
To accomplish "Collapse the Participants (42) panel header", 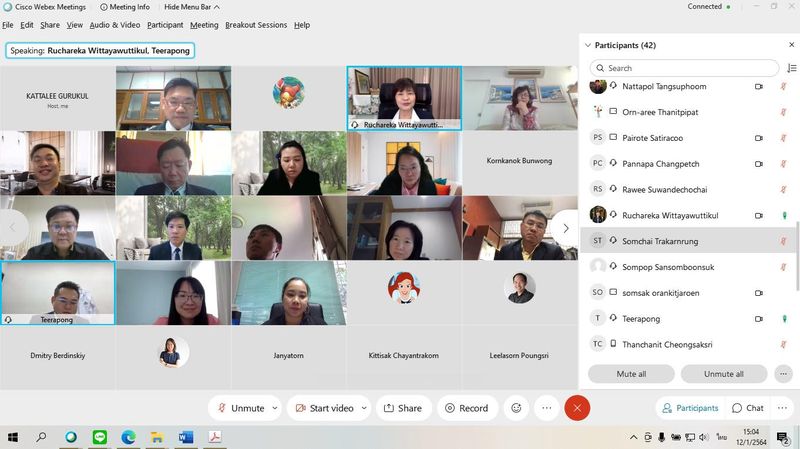I will point(587,45).
